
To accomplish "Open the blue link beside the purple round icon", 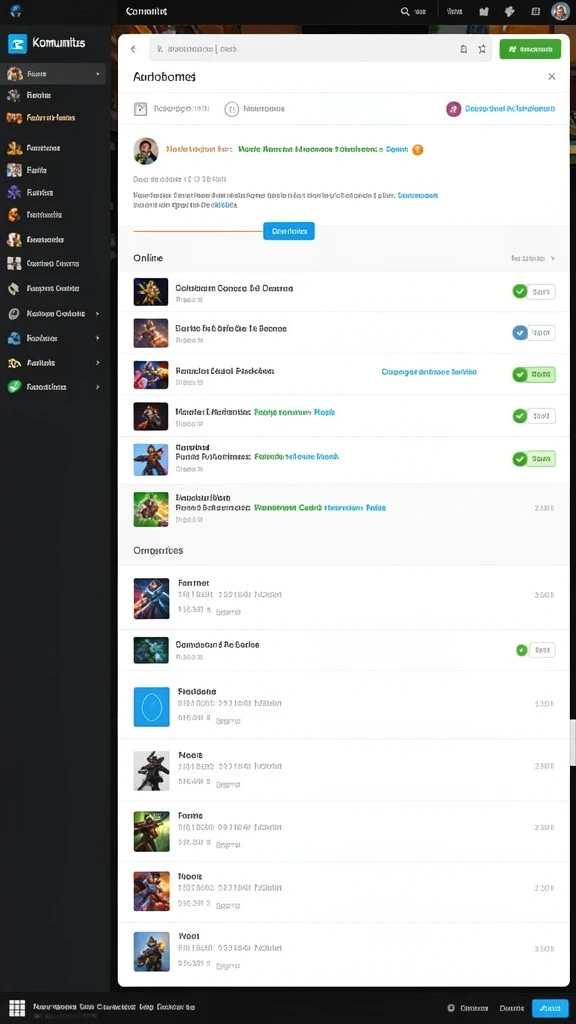I will 510,109.
